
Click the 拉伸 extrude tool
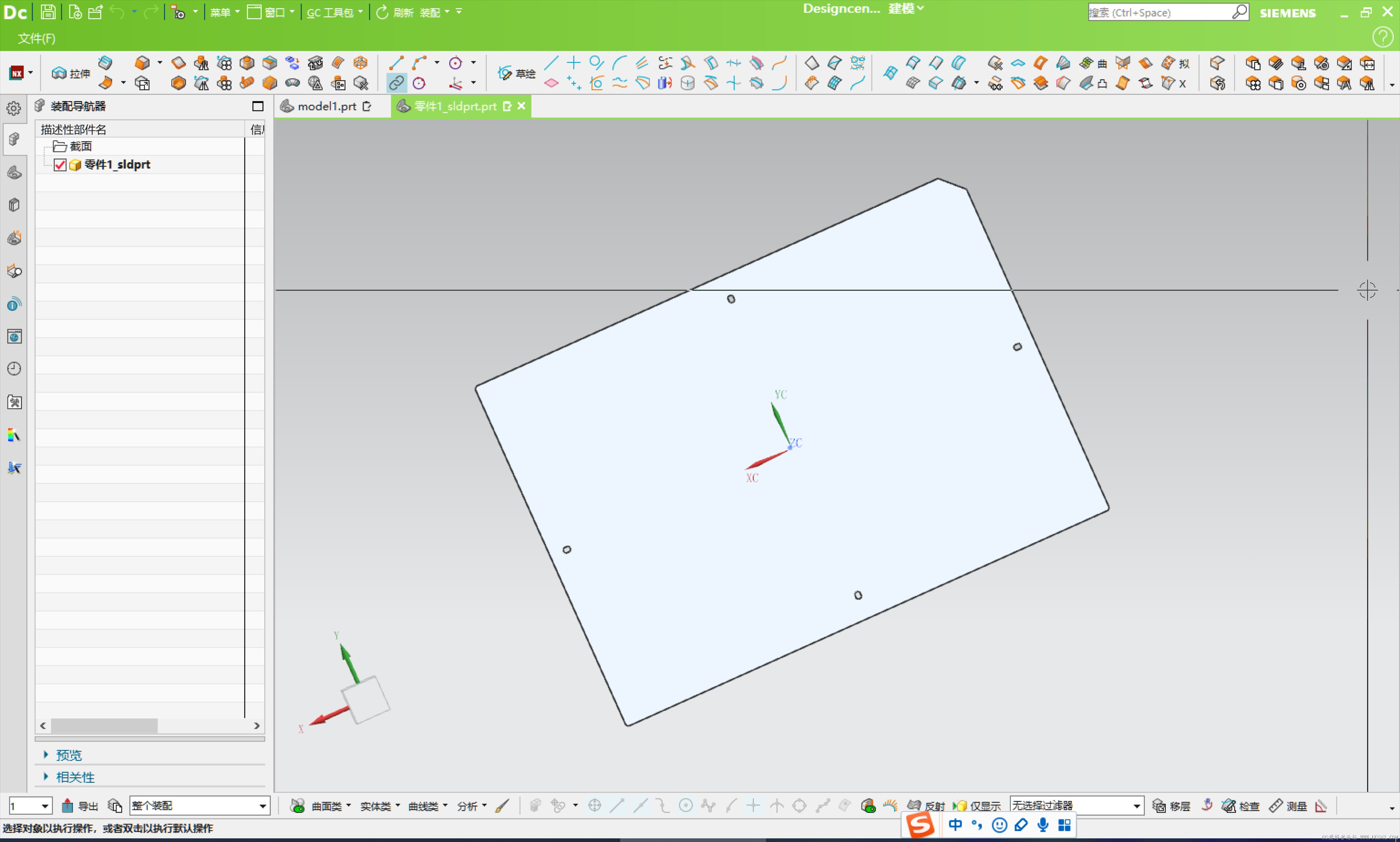point(70,73)
